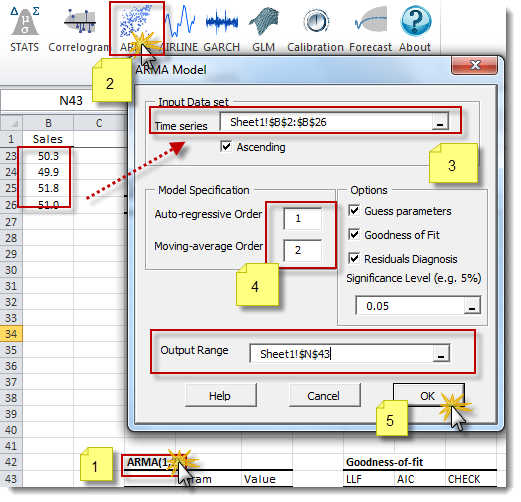Confirm the ARMA model with OK

(x=428, y=396)
